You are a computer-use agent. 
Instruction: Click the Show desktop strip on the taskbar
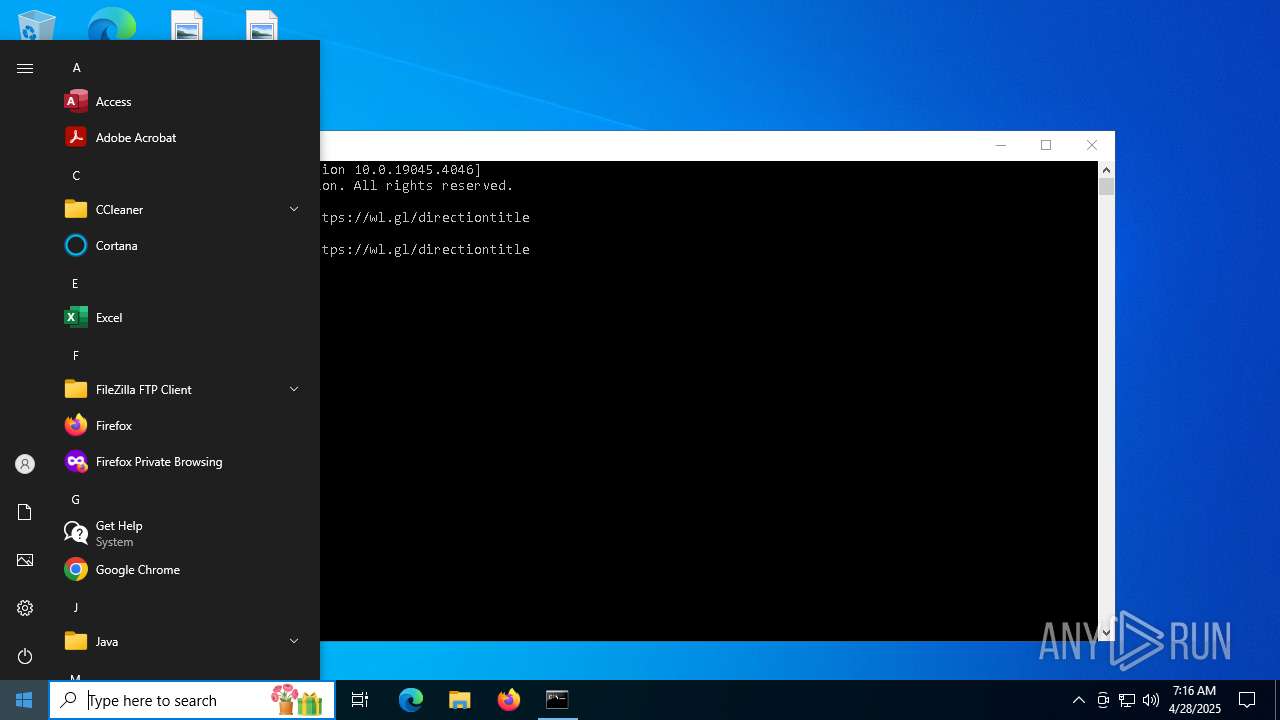pyautogui.click(x=1277, y=700)
